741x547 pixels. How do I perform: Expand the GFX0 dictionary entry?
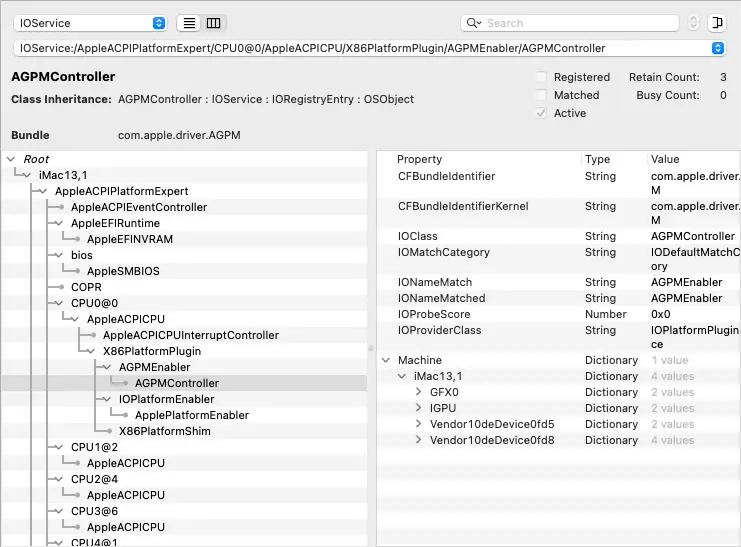click(418, 392)
